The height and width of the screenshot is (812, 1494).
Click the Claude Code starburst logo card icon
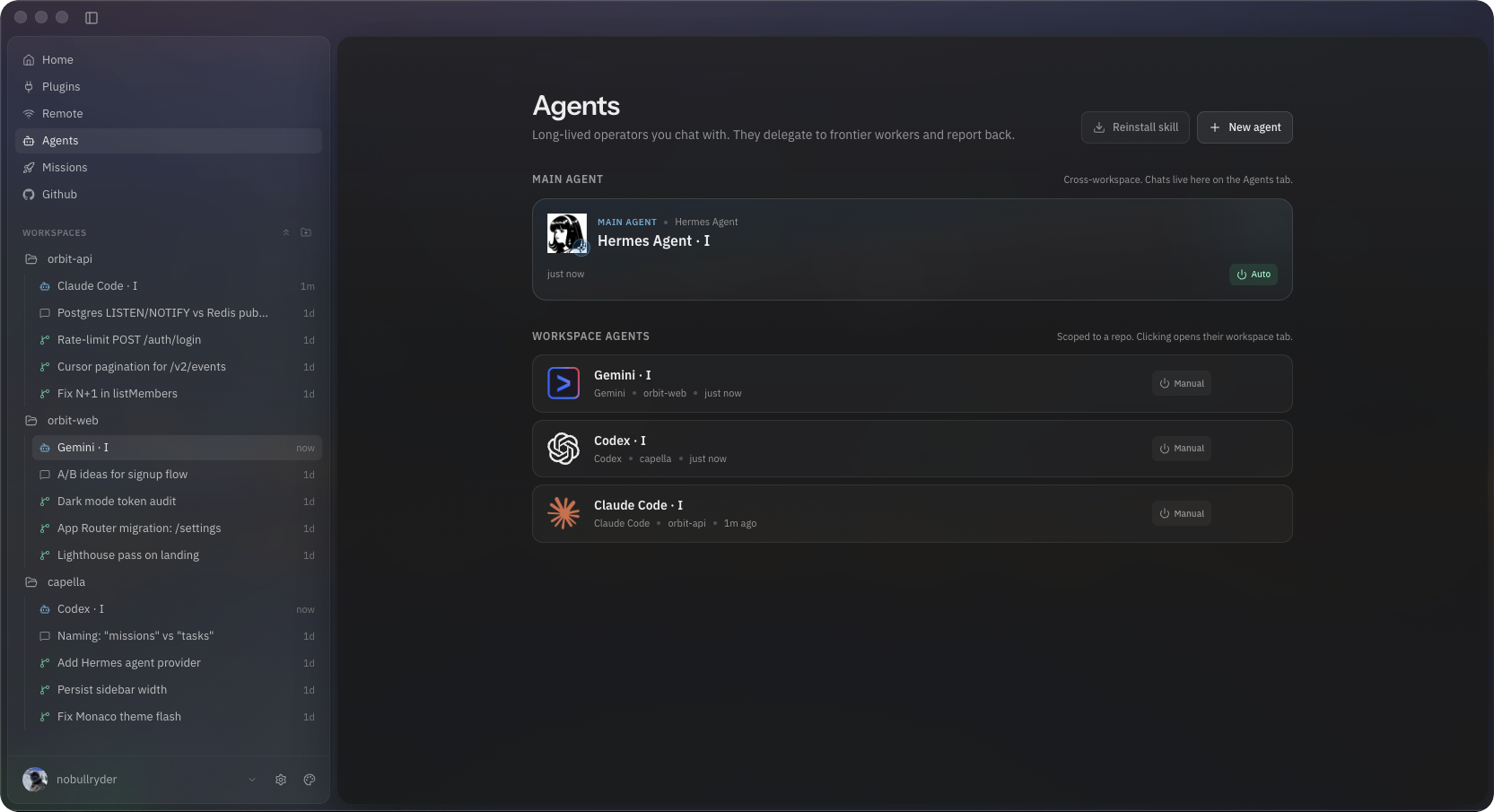[x=564, y=513]
